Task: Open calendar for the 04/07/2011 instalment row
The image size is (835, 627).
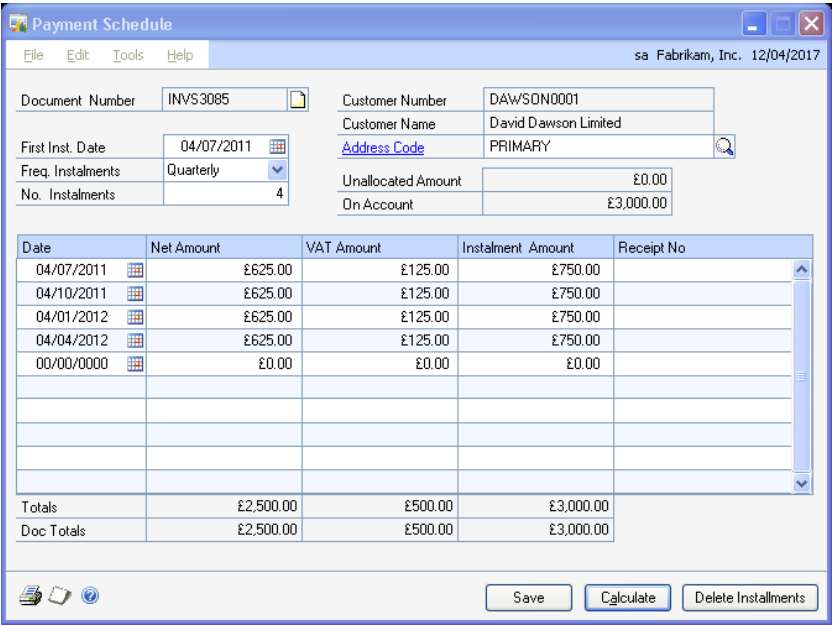Action: 134,268
